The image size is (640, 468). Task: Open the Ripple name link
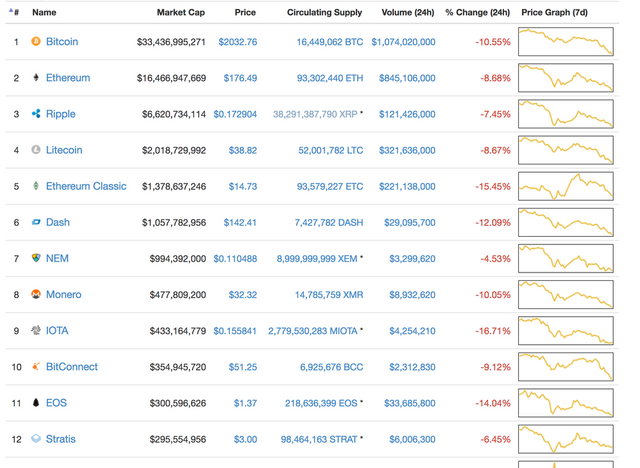click(x=60, y=114)
